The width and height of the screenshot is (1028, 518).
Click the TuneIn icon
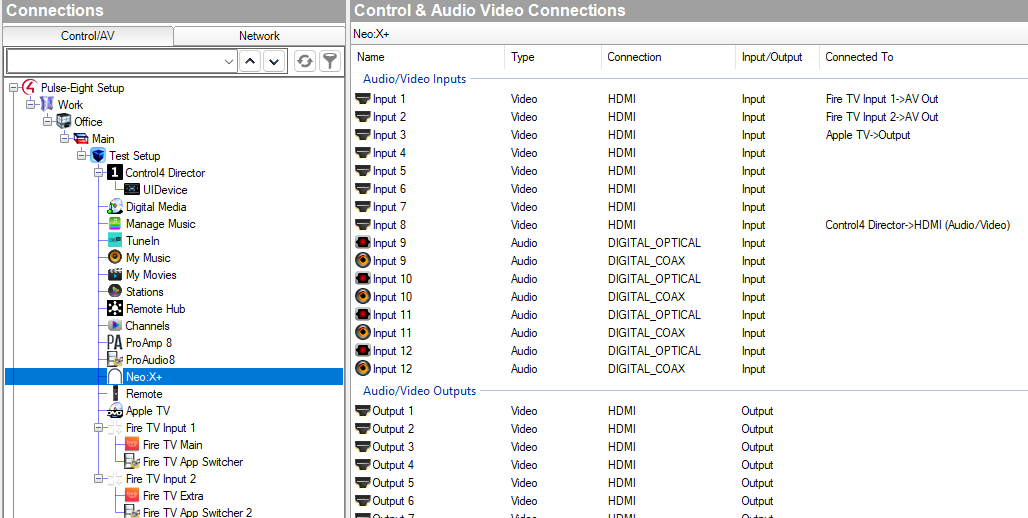(115, 241)
